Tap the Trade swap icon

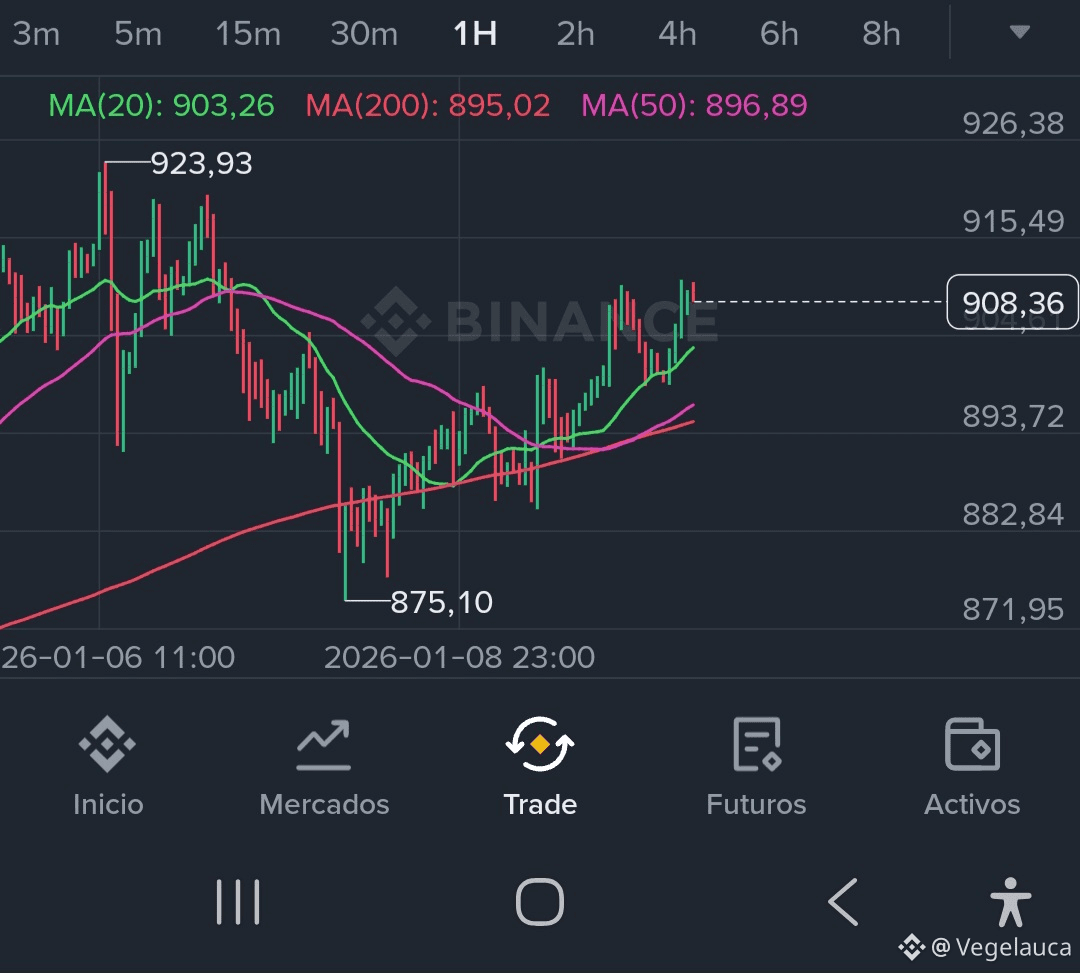(x=540, y=745)
